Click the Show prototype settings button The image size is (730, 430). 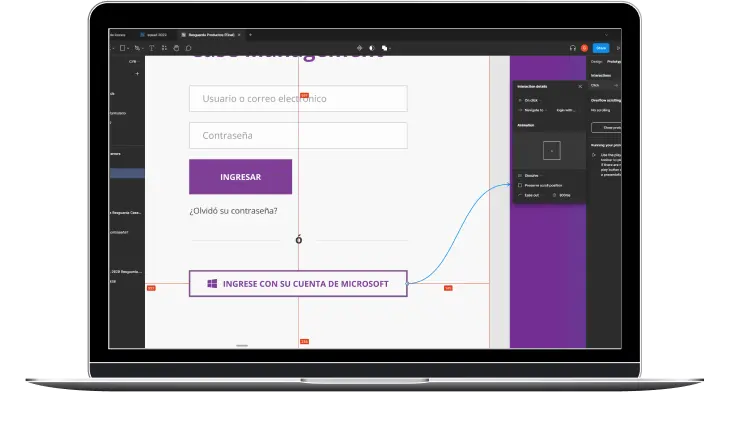tap(606, 128)
